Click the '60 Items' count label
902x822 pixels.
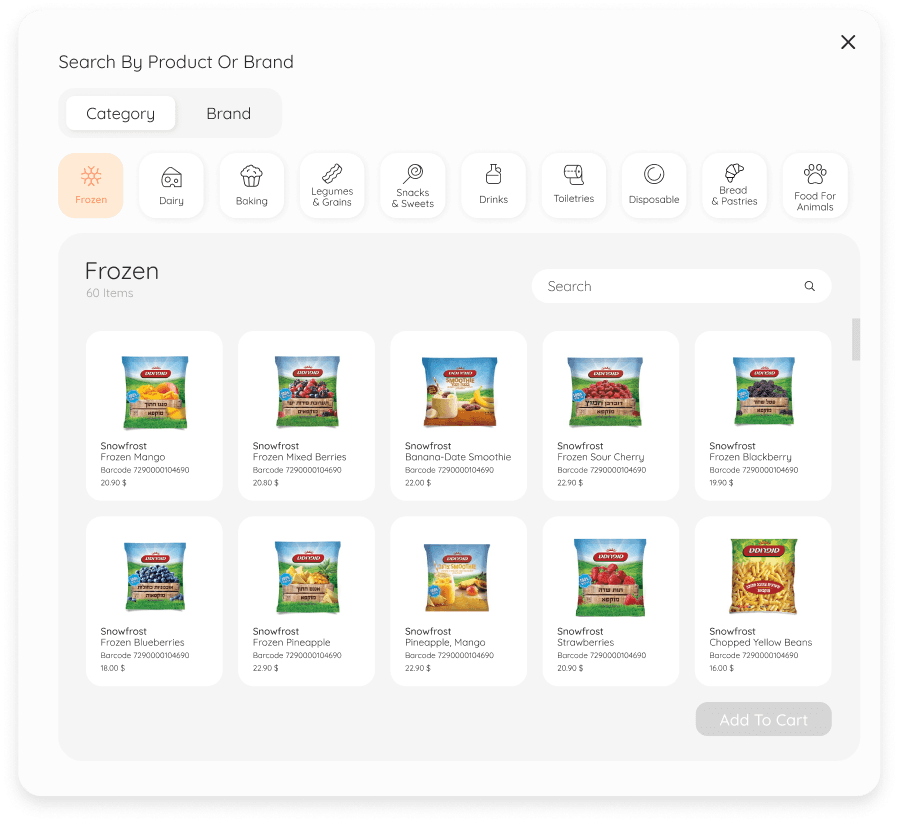(110, 293)
